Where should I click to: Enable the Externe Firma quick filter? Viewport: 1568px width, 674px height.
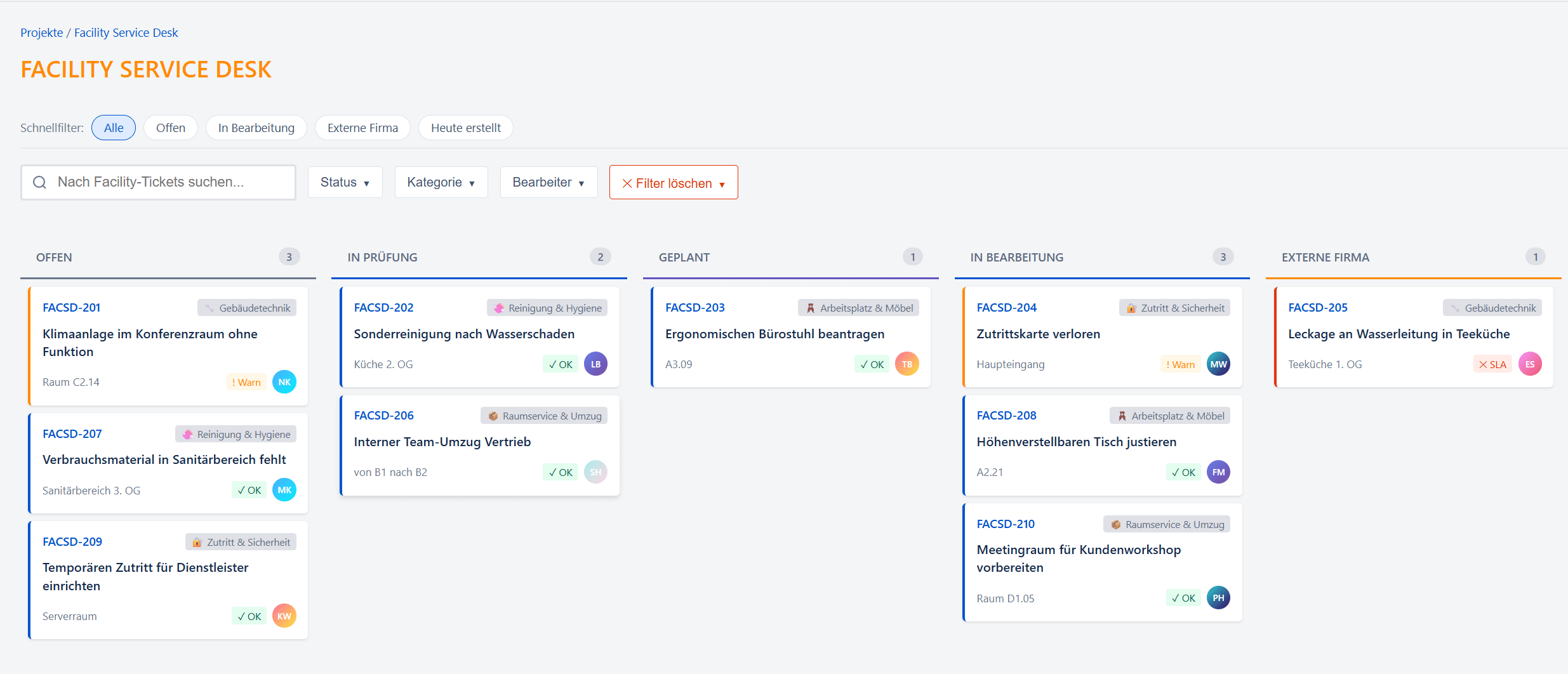pos(362,128)
